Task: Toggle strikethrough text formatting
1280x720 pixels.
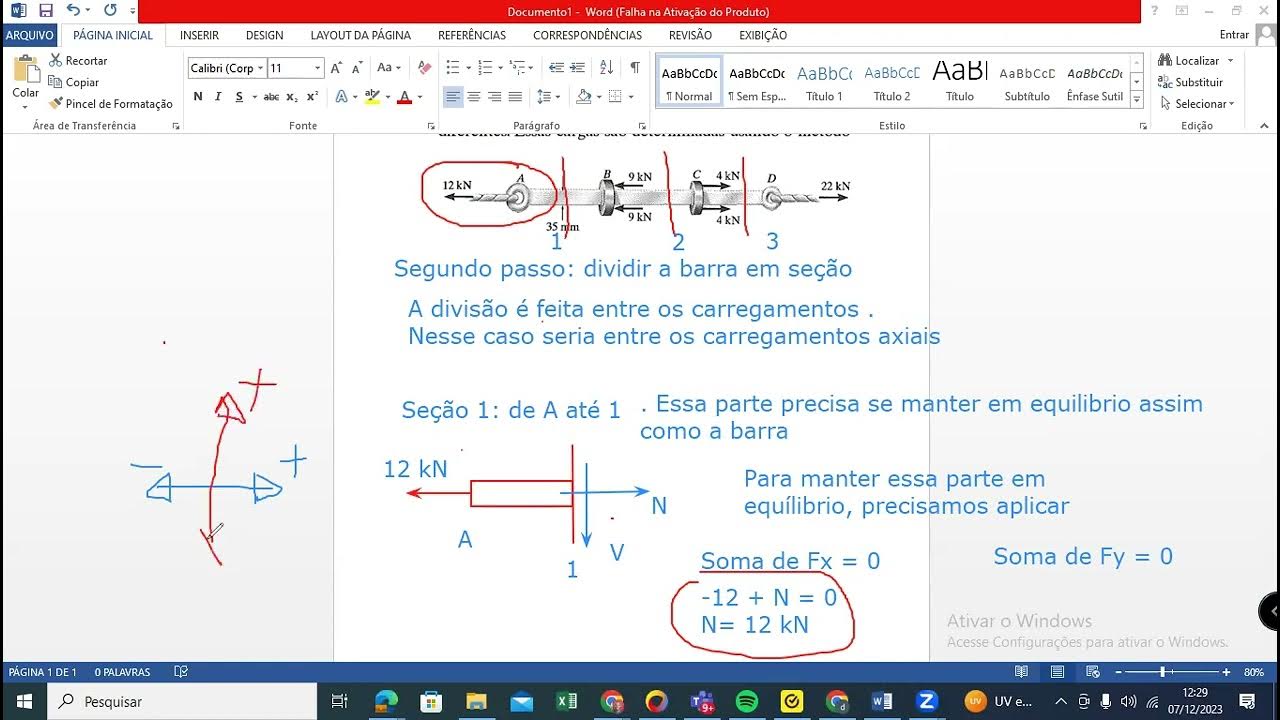Action: (272, 96)
